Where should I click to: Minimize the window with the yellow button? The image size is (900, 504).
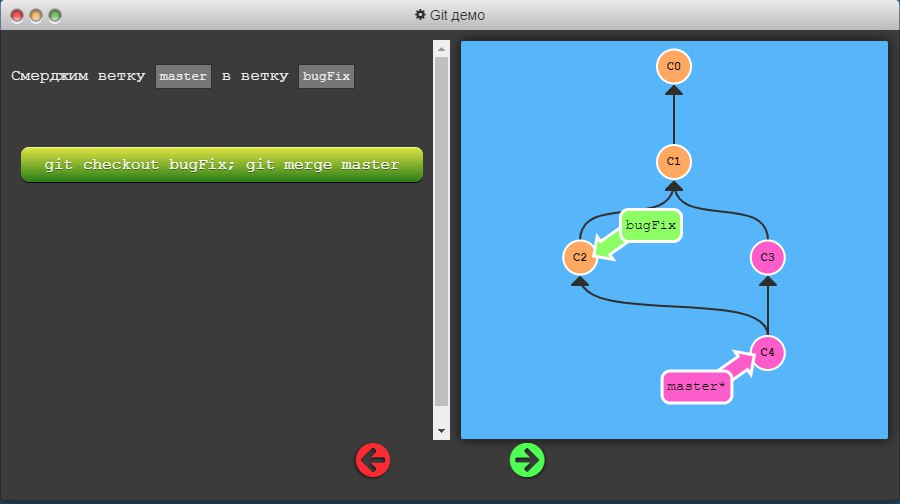pos(36,15)
